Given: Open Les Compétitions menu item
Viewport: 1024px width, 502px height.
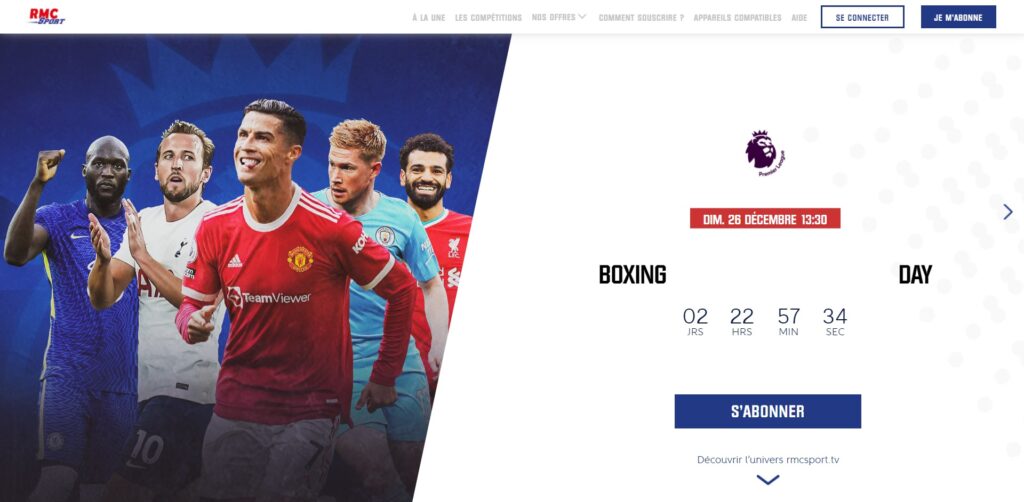Looking at the screenshot, I should [x=488, y=18].
